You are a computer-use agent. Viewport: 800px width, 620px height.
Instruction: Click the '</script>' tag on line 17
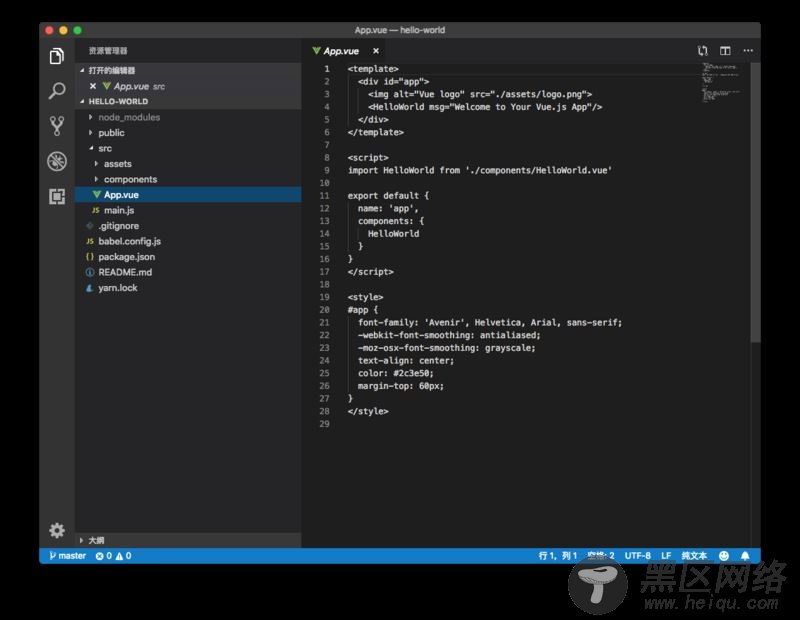[x=370, y=271]
